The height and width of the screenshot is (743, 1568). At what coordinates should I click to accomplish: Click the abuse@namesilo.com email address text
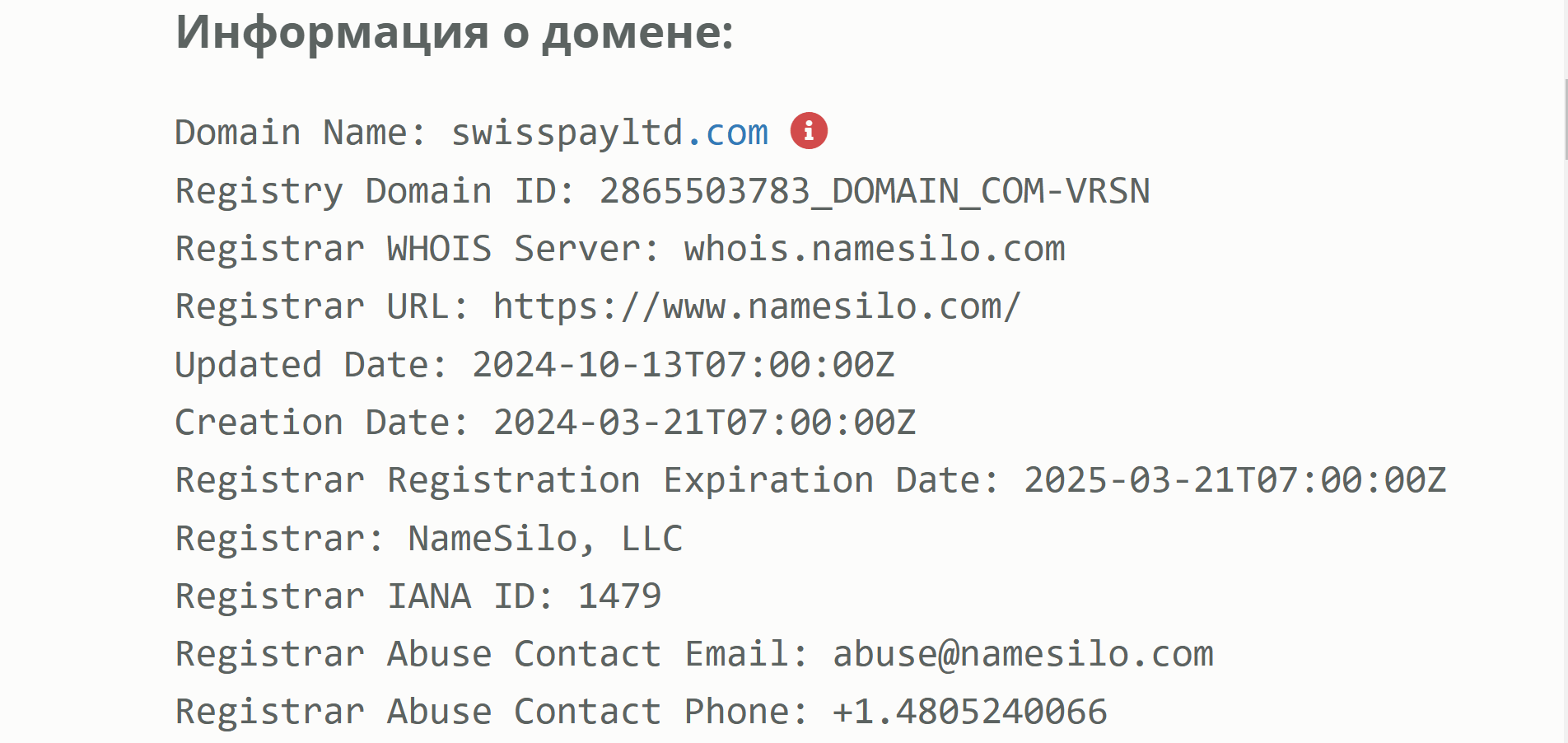pos(1023,654)
